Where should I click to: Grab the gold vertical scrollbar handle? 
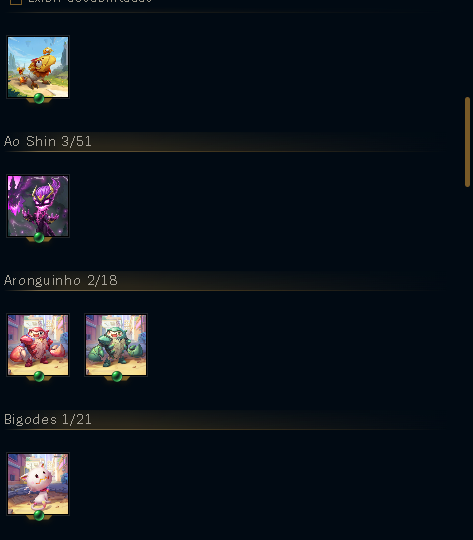click(x=467, y=142)
